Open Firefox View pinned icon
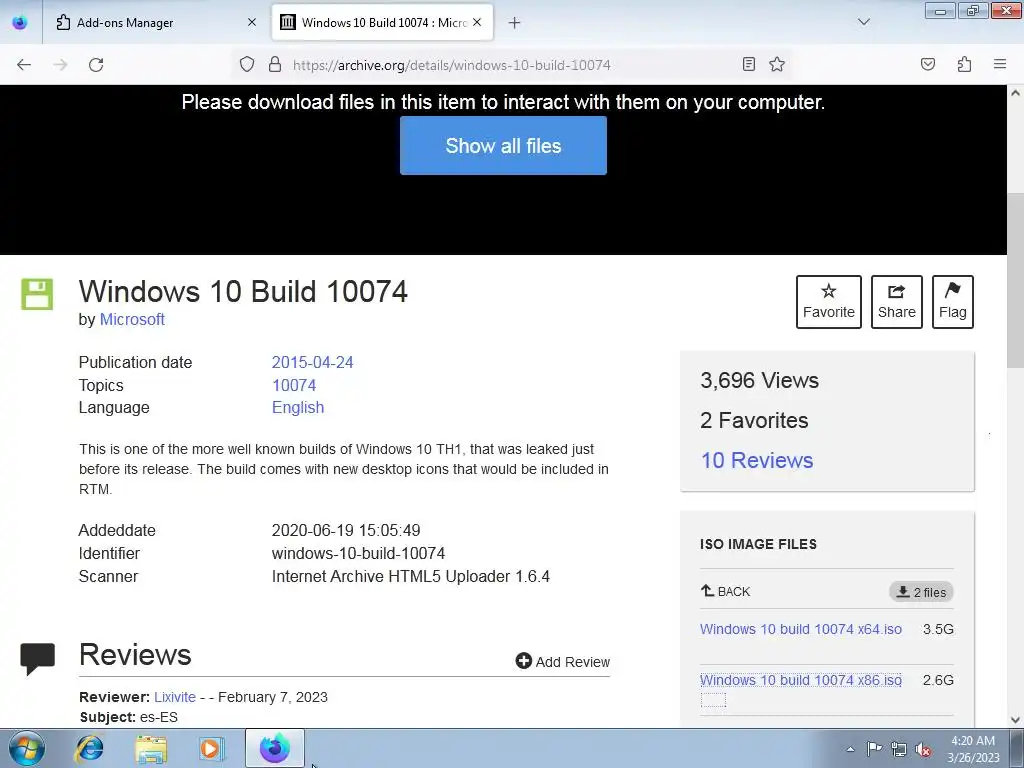The height and width of the screenshot is (768, 1024). tap(20, 23)
